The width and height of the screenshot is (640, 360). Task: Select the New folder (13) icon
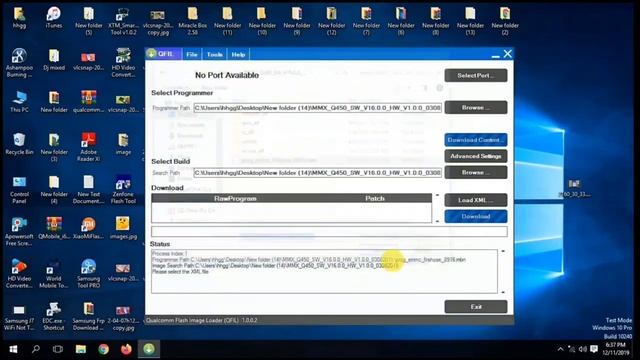point(470,21)
